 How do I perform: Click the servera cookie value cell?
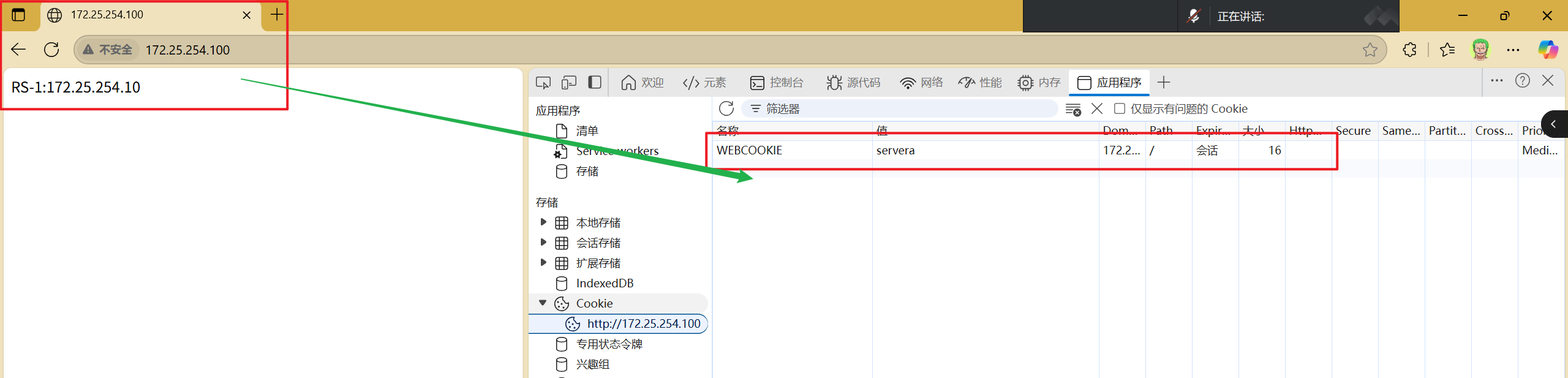pyautogui.click(x=986, y=150)
